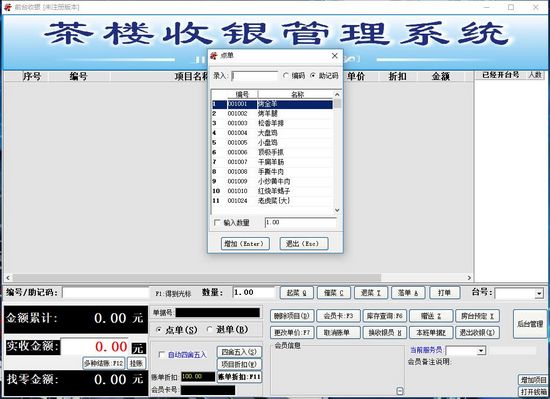Image resolution: width=550 pixels, height=399 pixels.
Task: Click the order table's horizontal scroll right arrow
Action: pyautogui.click(x=469, y=278)
